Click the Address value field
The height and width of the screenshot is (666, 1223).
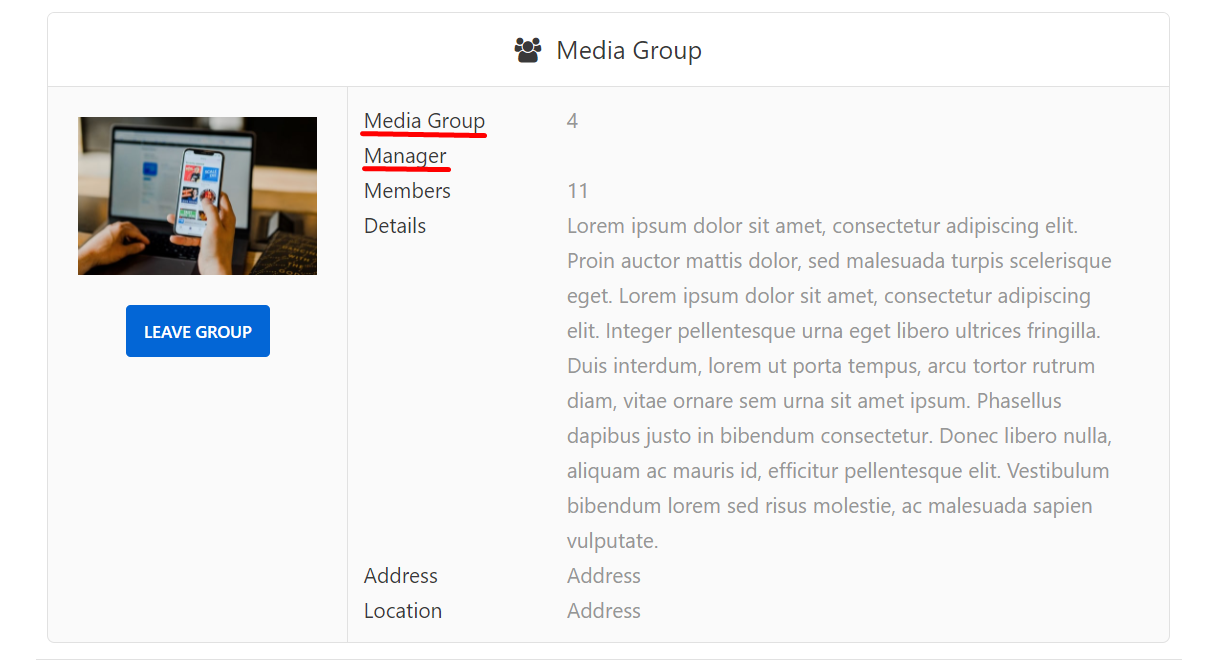pyautogui.click(x=603, y=575)
